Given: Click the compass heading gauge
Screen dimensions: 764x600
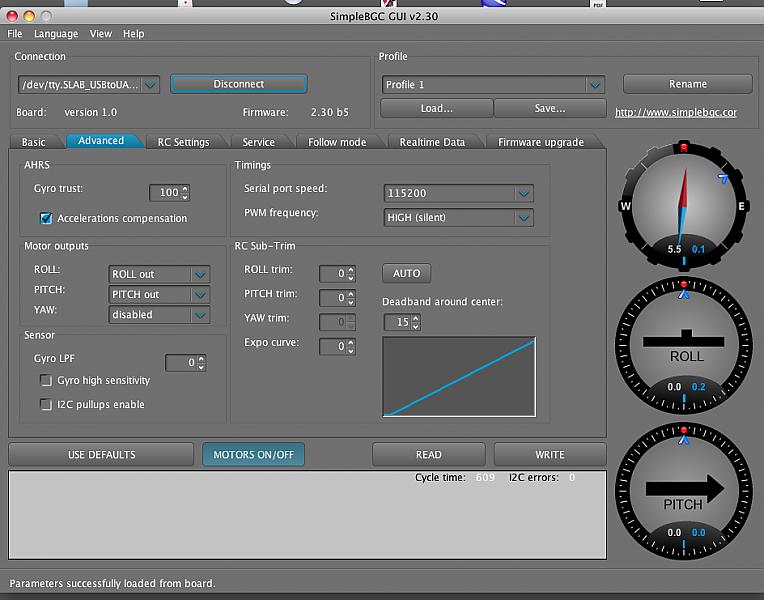Looking at the screenshot, I should [684, 205].
